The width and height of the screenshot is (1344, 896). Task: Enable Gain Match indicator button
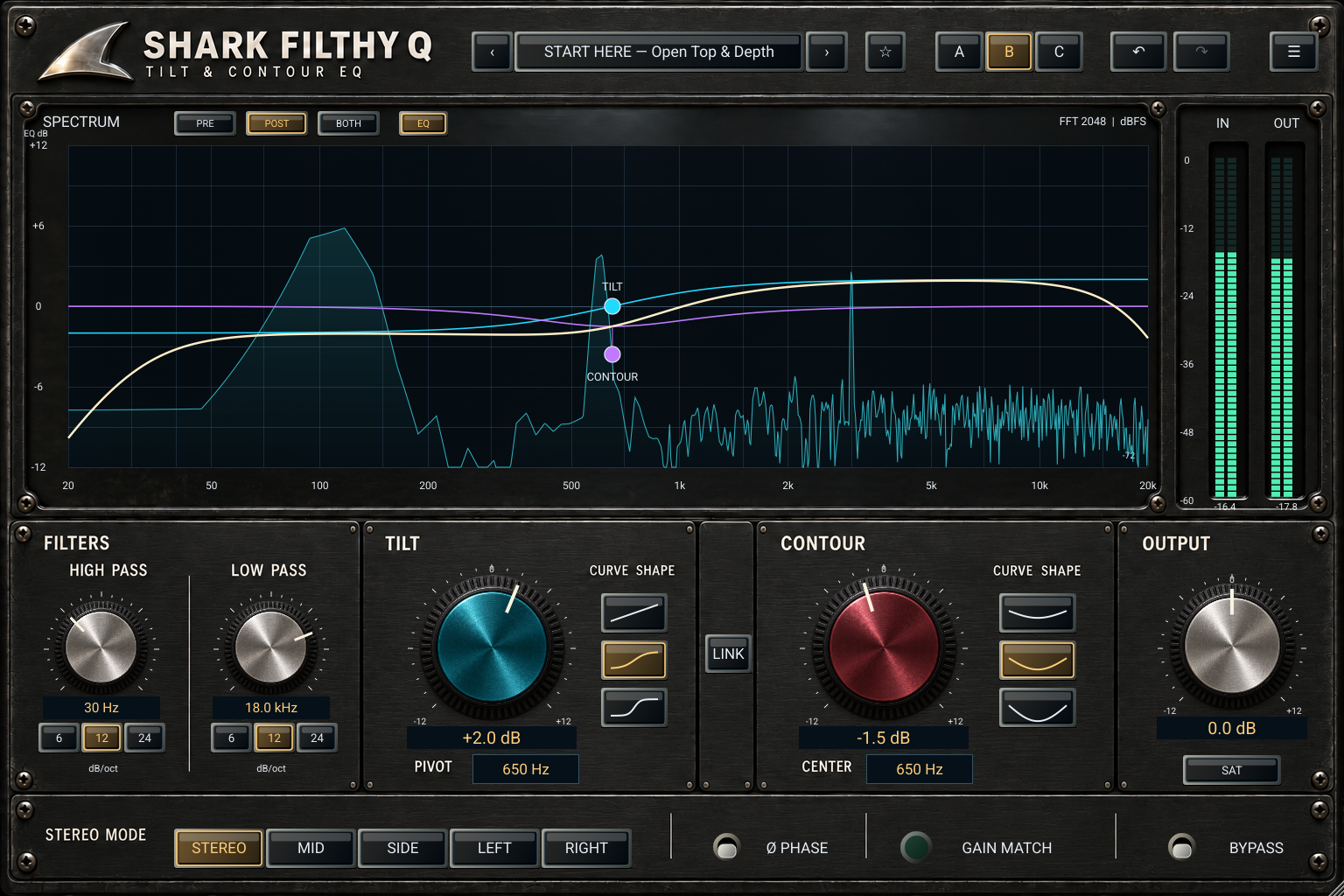(916, 847)
